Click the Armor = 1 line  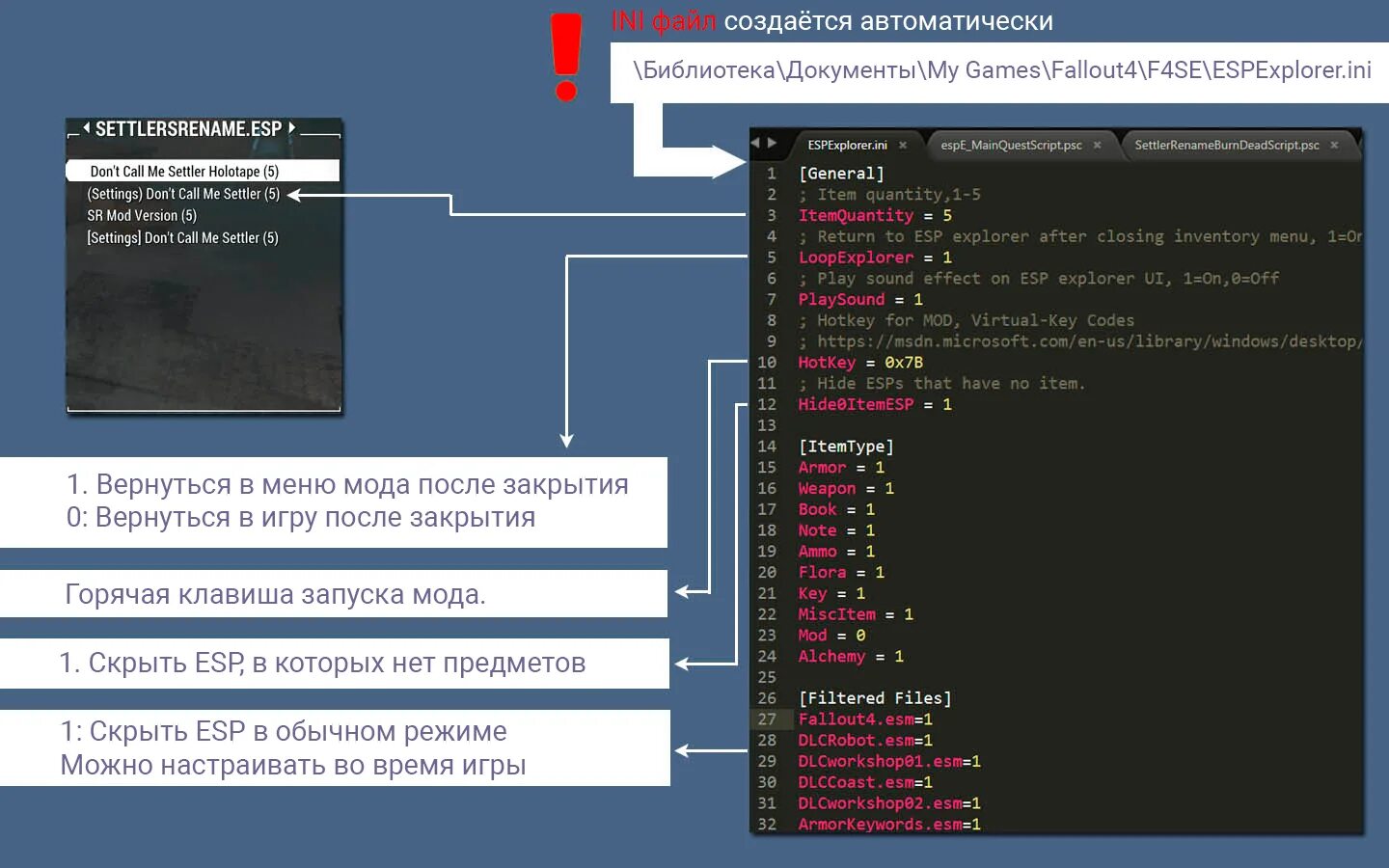click(x=841, y=468)
